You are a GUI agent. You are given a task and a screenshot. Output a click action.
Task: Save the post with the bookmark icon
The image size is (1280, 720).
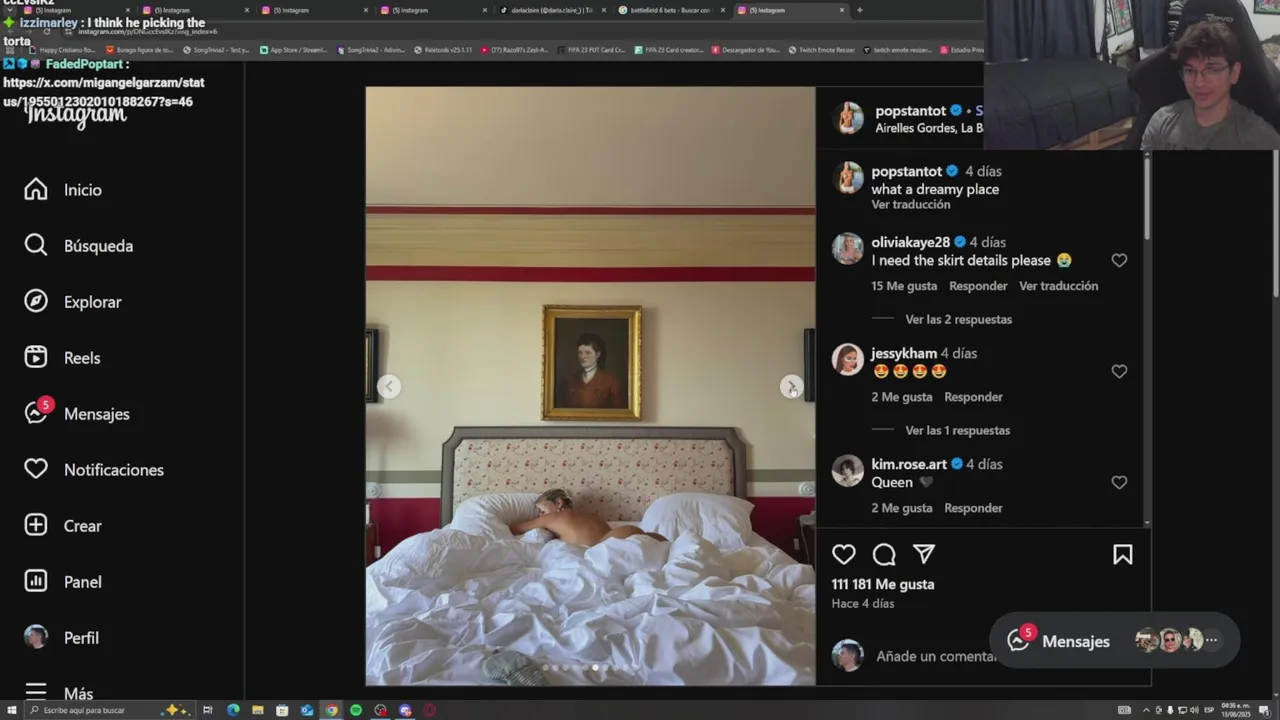1123,554
